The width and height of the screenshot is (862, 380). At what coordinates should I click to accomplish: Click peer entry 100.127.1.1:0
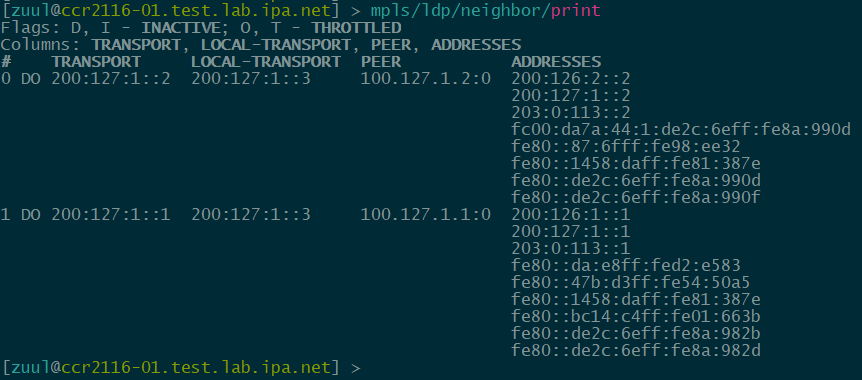pyautogui.click(x=426, y=214)
